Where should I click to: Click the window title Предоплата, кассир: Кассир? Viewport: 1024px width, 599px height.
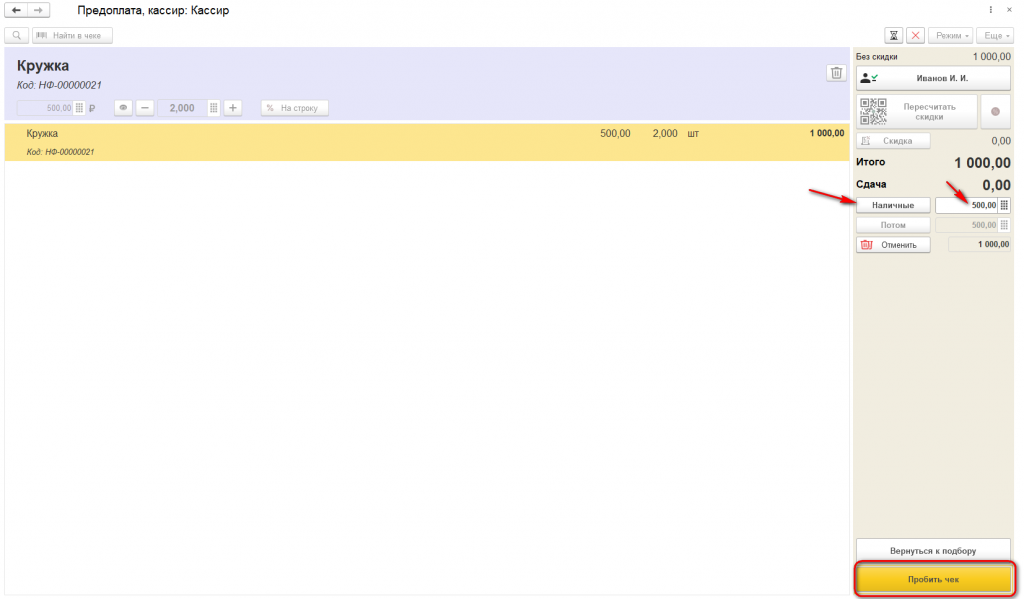(153, 10)
